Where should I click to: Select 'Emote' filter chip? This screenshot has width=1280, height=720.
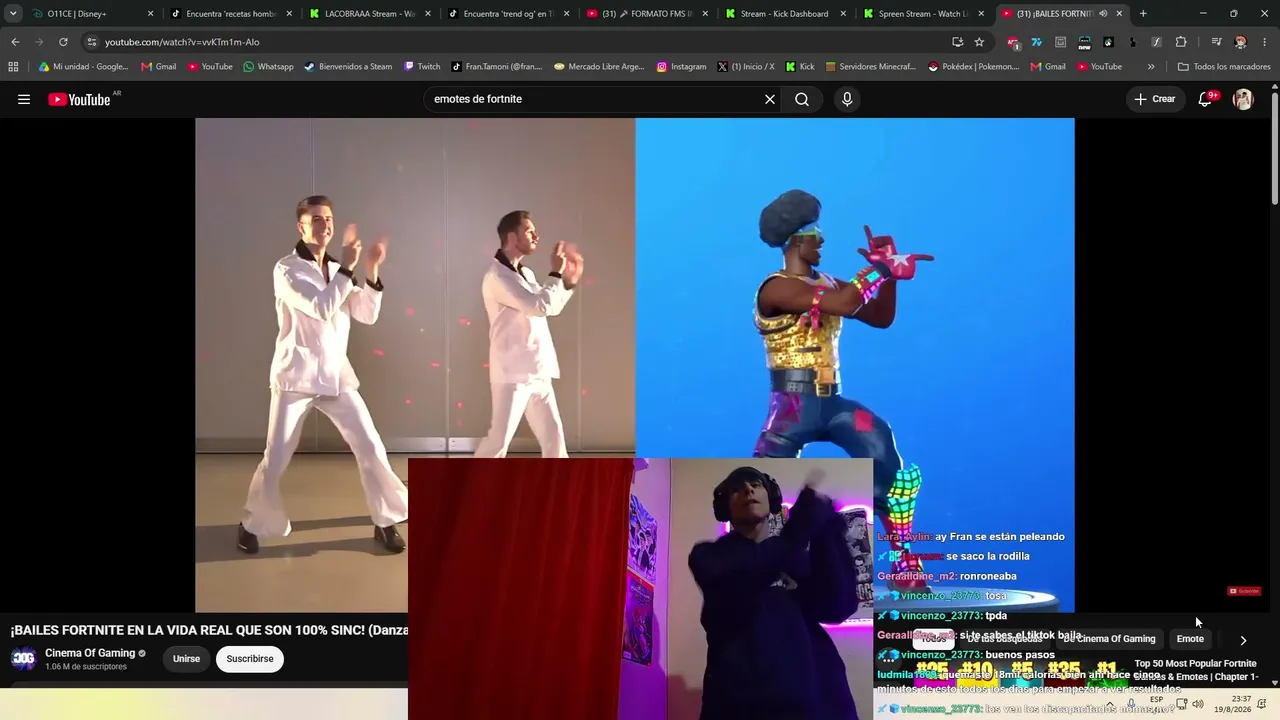click(1190, 639)
